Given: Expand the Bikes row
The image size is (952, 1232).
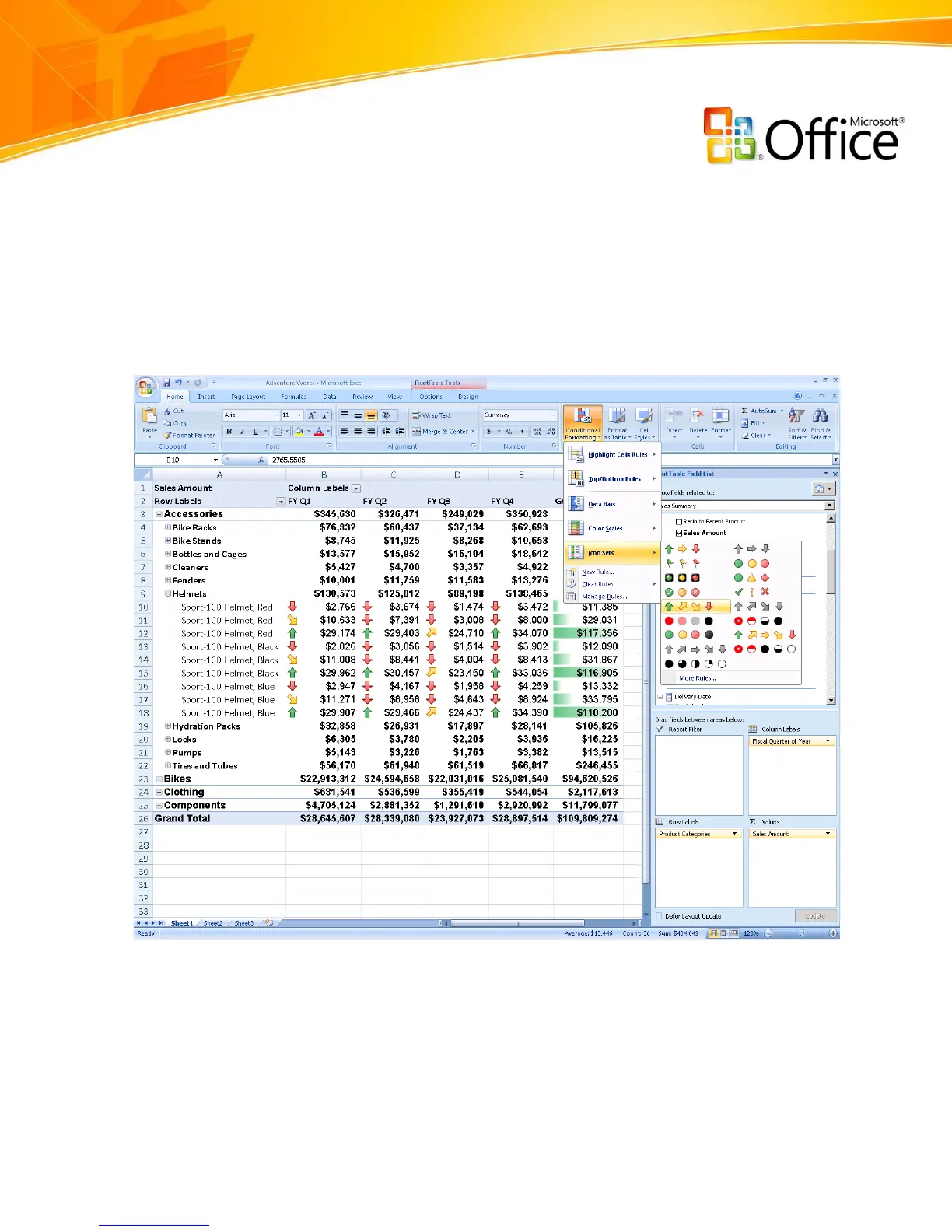Looking at the screenshot, I should coord(159,779).
